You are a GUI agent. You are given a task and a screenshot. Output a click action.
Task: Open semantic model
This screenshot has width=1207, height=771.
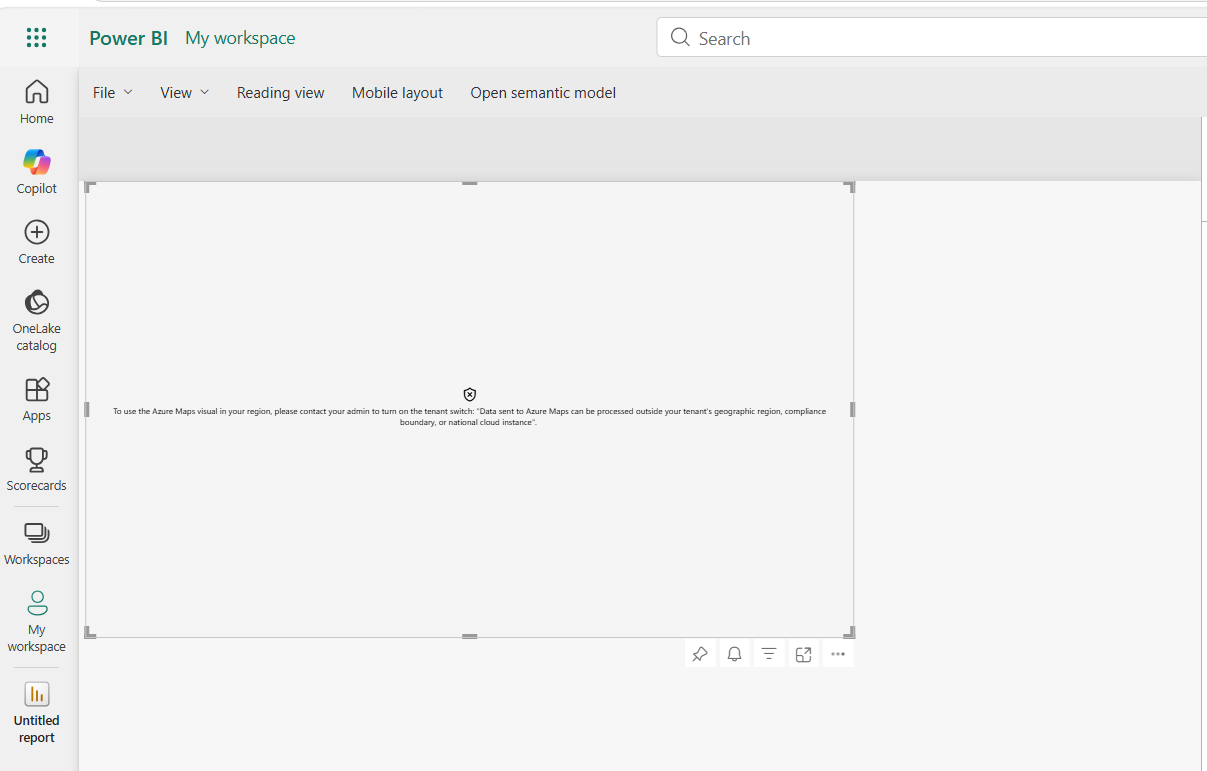[543, 93]
